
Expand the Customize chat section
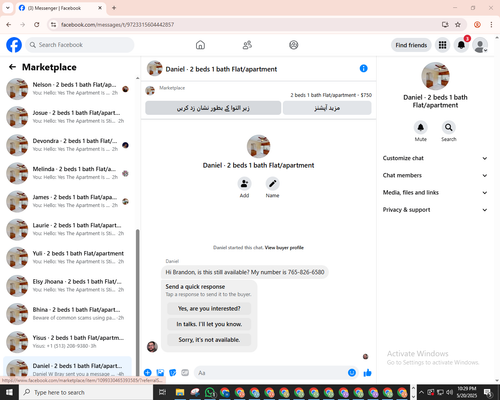click(x=435, y=158)
